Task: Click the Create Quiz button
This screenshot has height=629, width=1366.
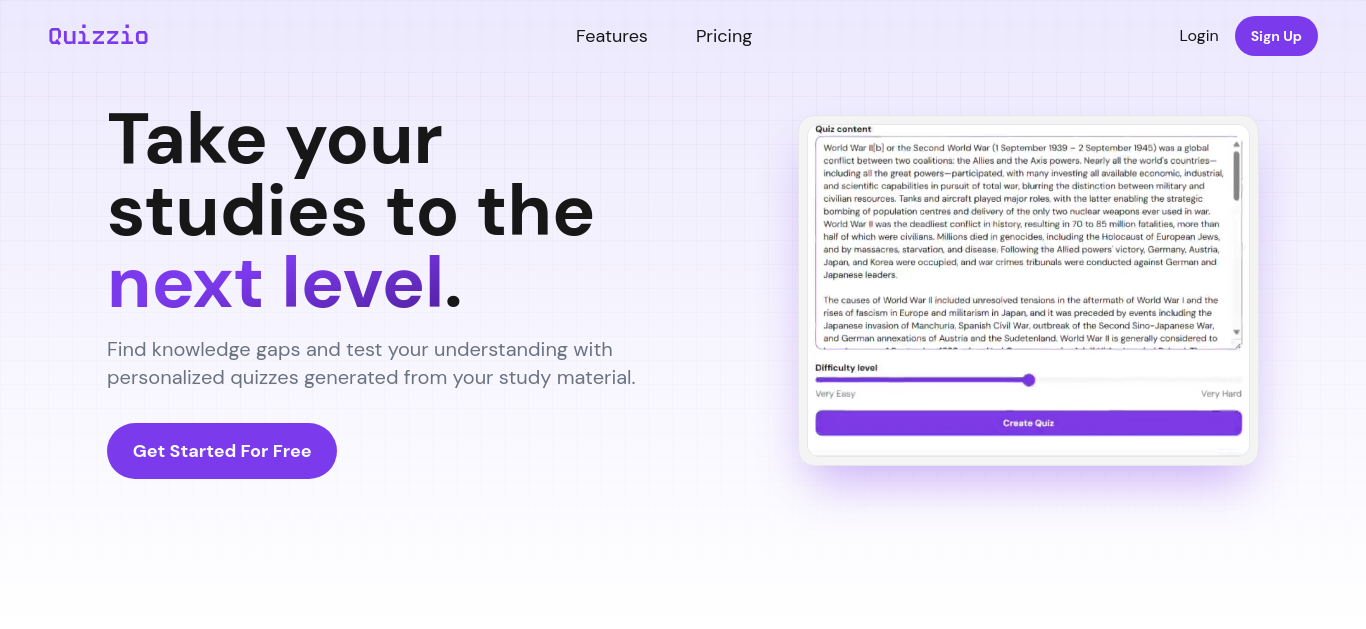Action: [x=1028, y=423]
